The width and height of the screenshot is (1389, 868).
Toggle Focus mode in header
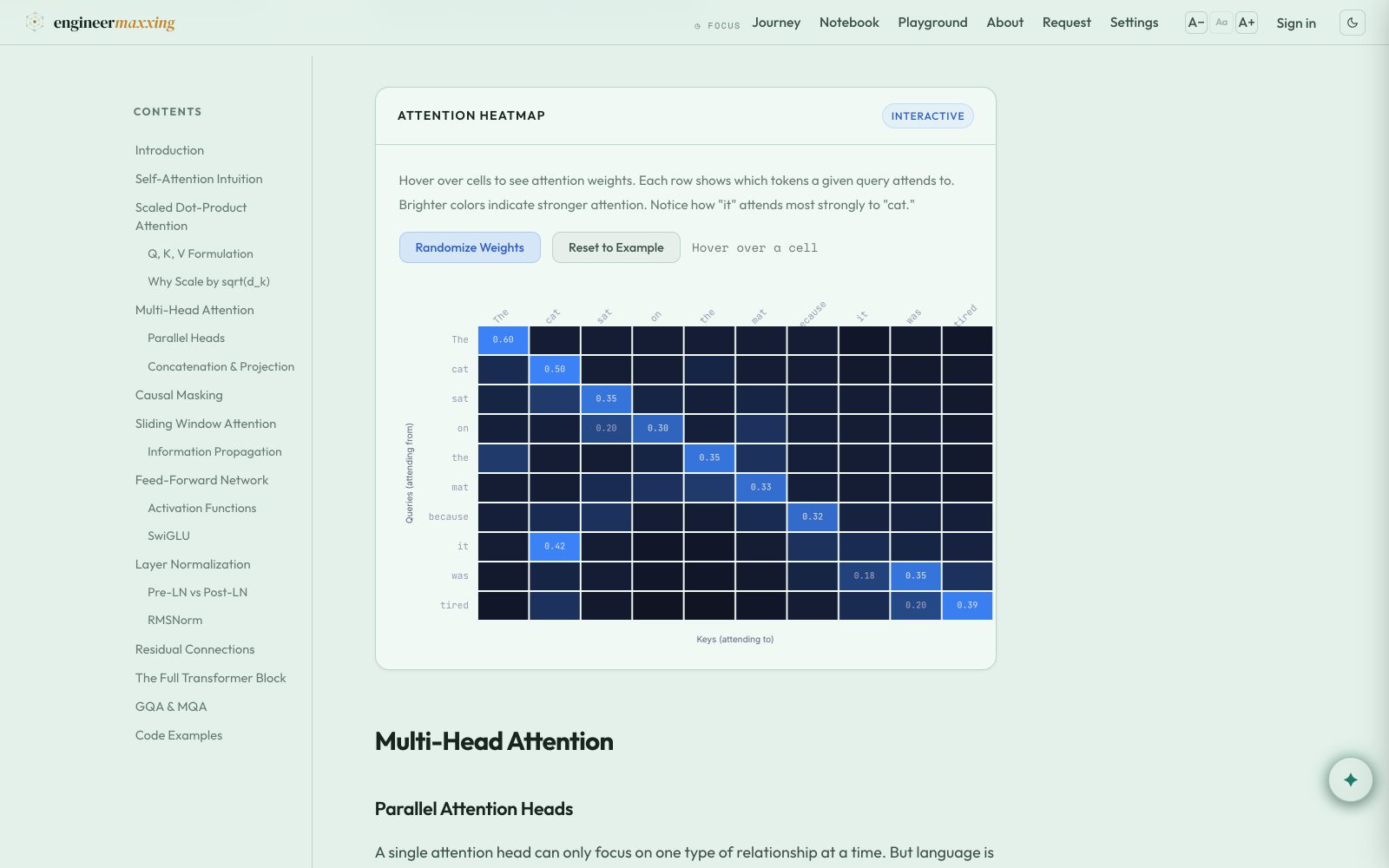pos(718,25)
